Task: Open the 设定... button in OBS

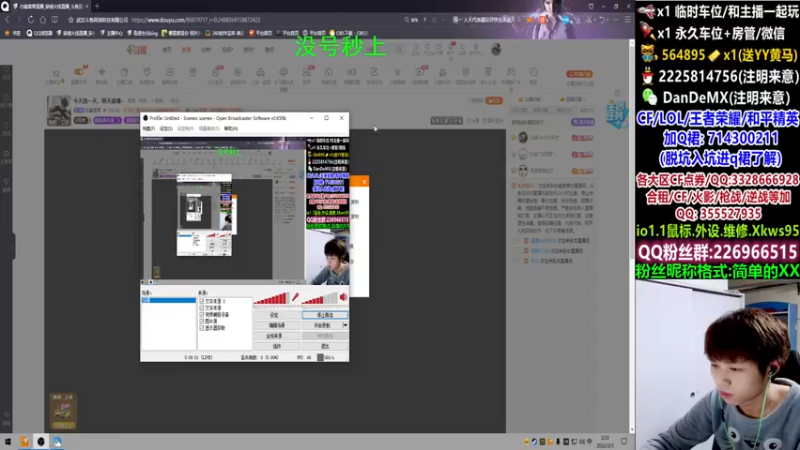Action: coord(277,315)
